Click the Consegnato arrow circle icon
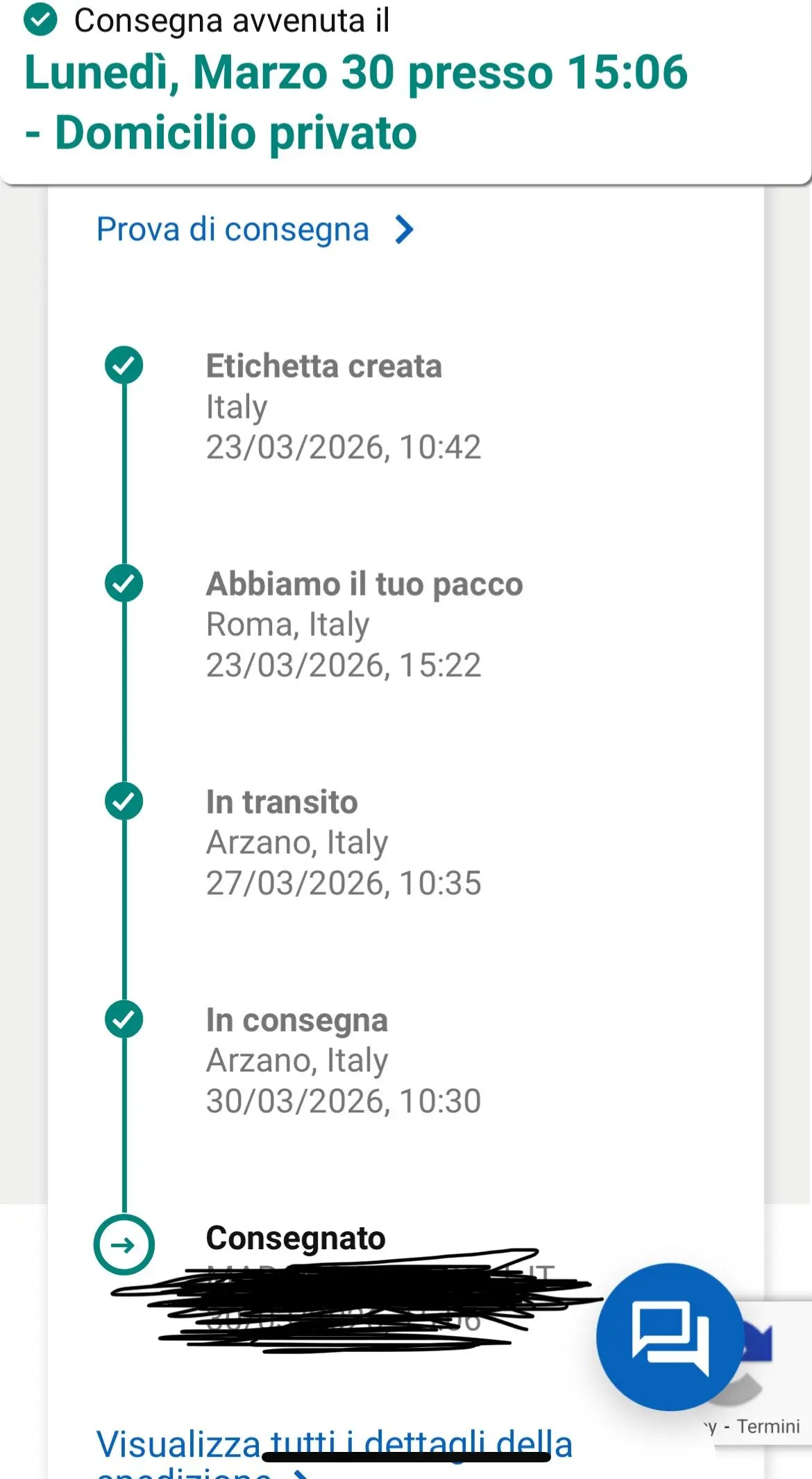 (x=124, y=1244)
